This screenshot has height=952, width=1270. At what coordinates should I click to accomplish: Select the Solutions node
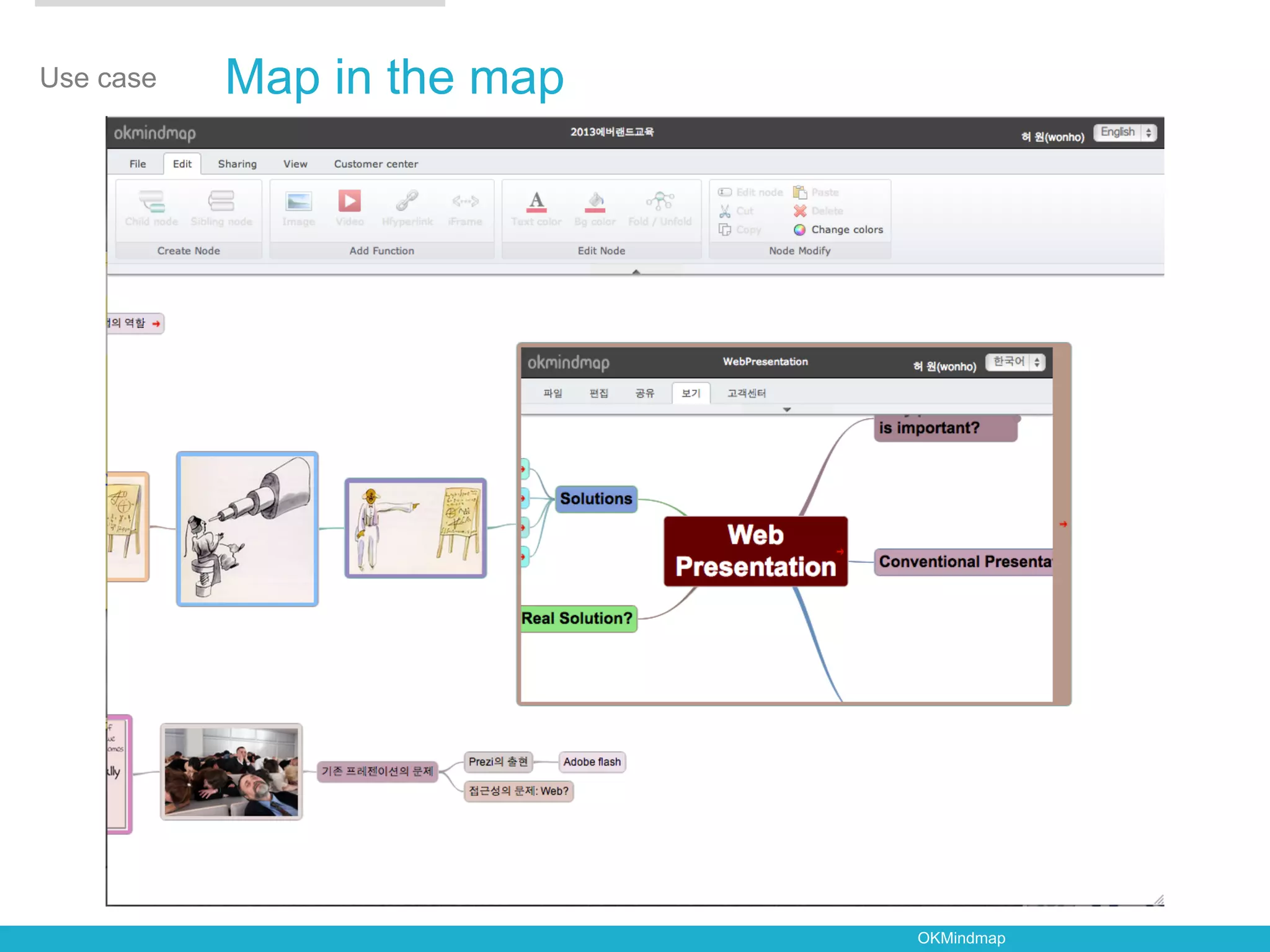[x=596, y=499]
